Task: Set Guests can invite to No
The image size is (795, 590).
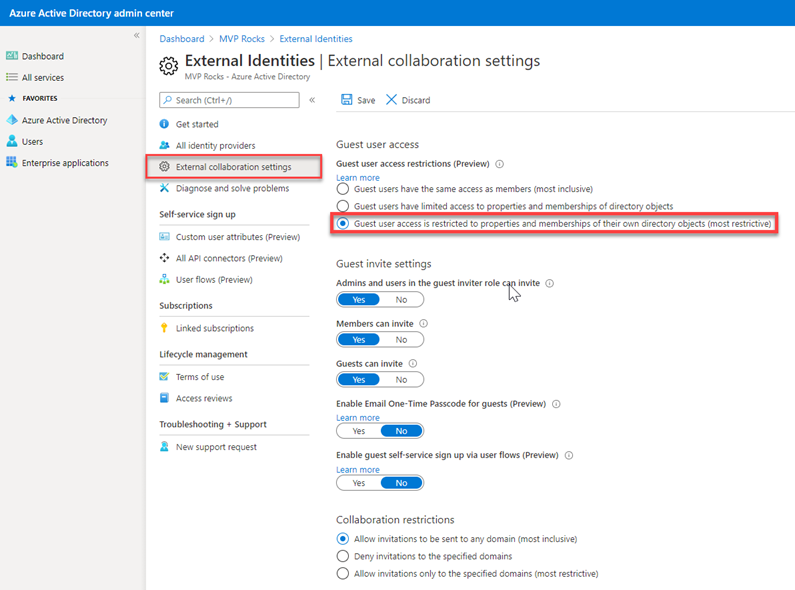Action: pyautogui.click(x=401, y=380)
